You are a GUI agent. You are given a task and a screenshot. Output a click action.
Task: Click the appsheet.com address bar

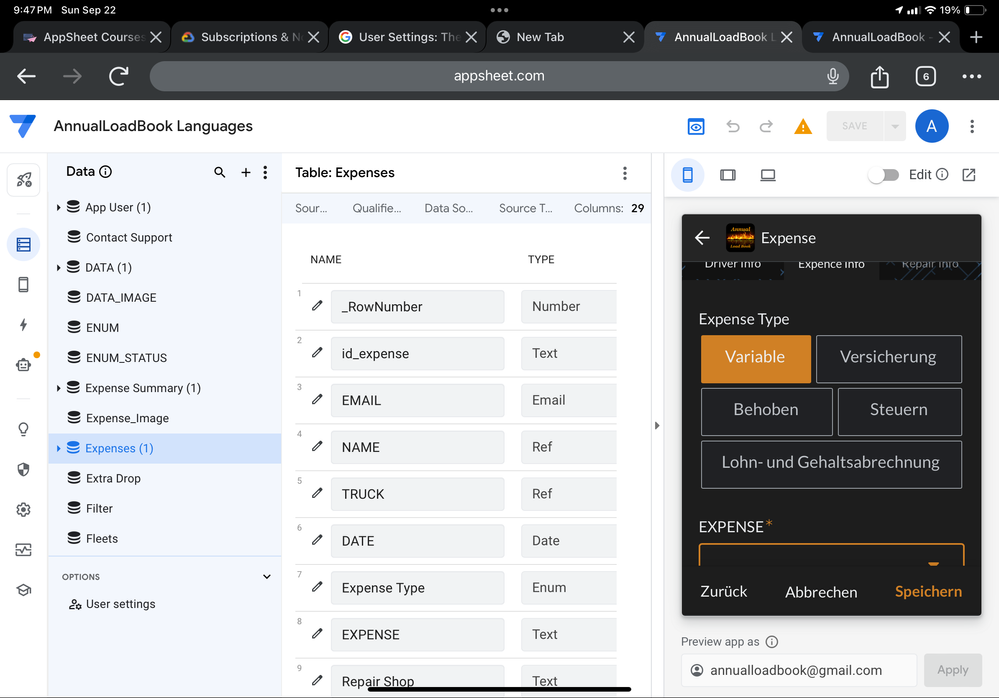[x=499, y=76]
